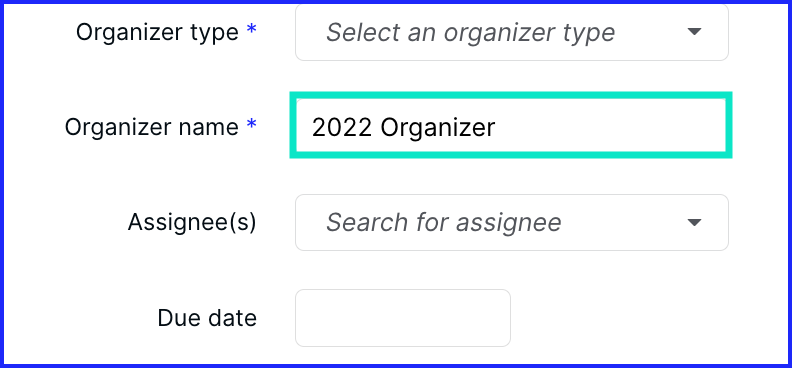Screen dimensions: 792x368
Task: Click the teal highlight border of Organizer name
Action: pyautogui.click(x=511, y=95)
